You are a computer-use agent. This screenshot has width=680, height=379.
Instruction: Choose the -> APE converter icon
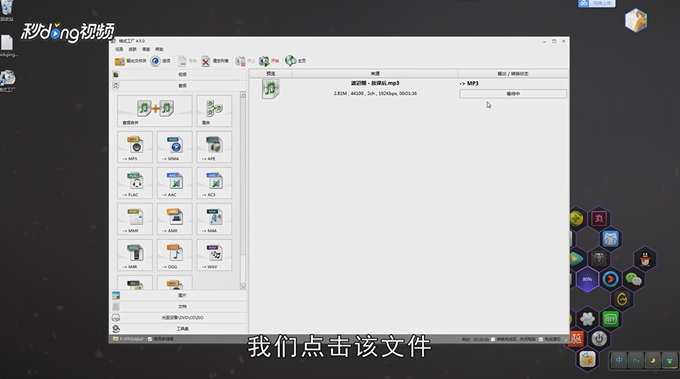[x=214, y=147]
